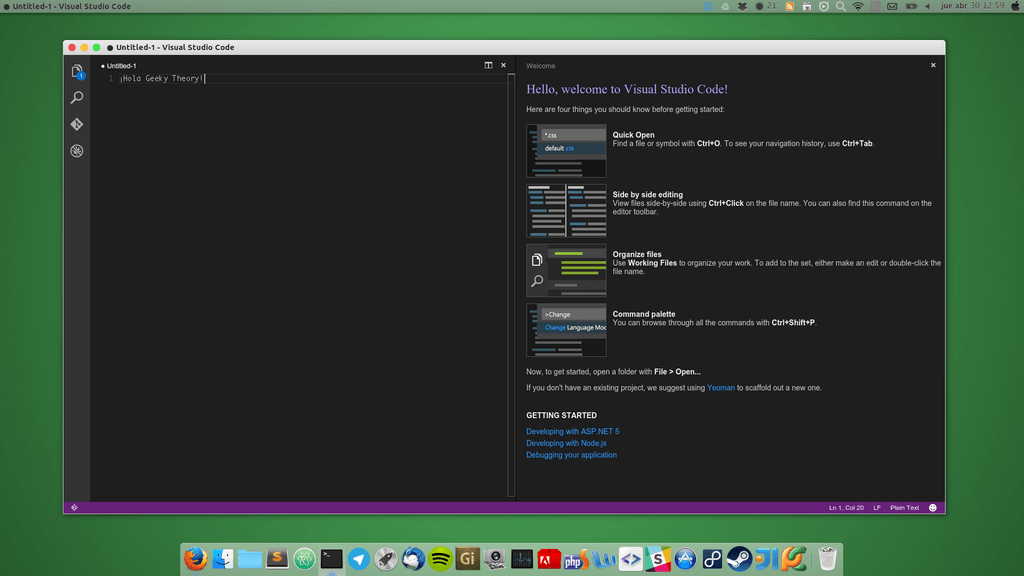1024x576 pixels.
Task: Open the Git view in the sidebar
Action: (x=76, y=124)
